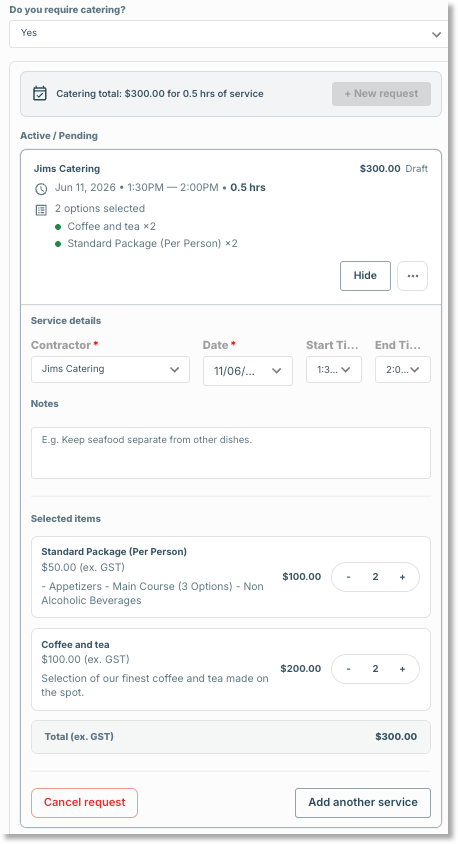Viewport: 458px width, 844px height.
Task: Click green bullet beside Standard Package ×2
Action: click(x=58, y=244)
